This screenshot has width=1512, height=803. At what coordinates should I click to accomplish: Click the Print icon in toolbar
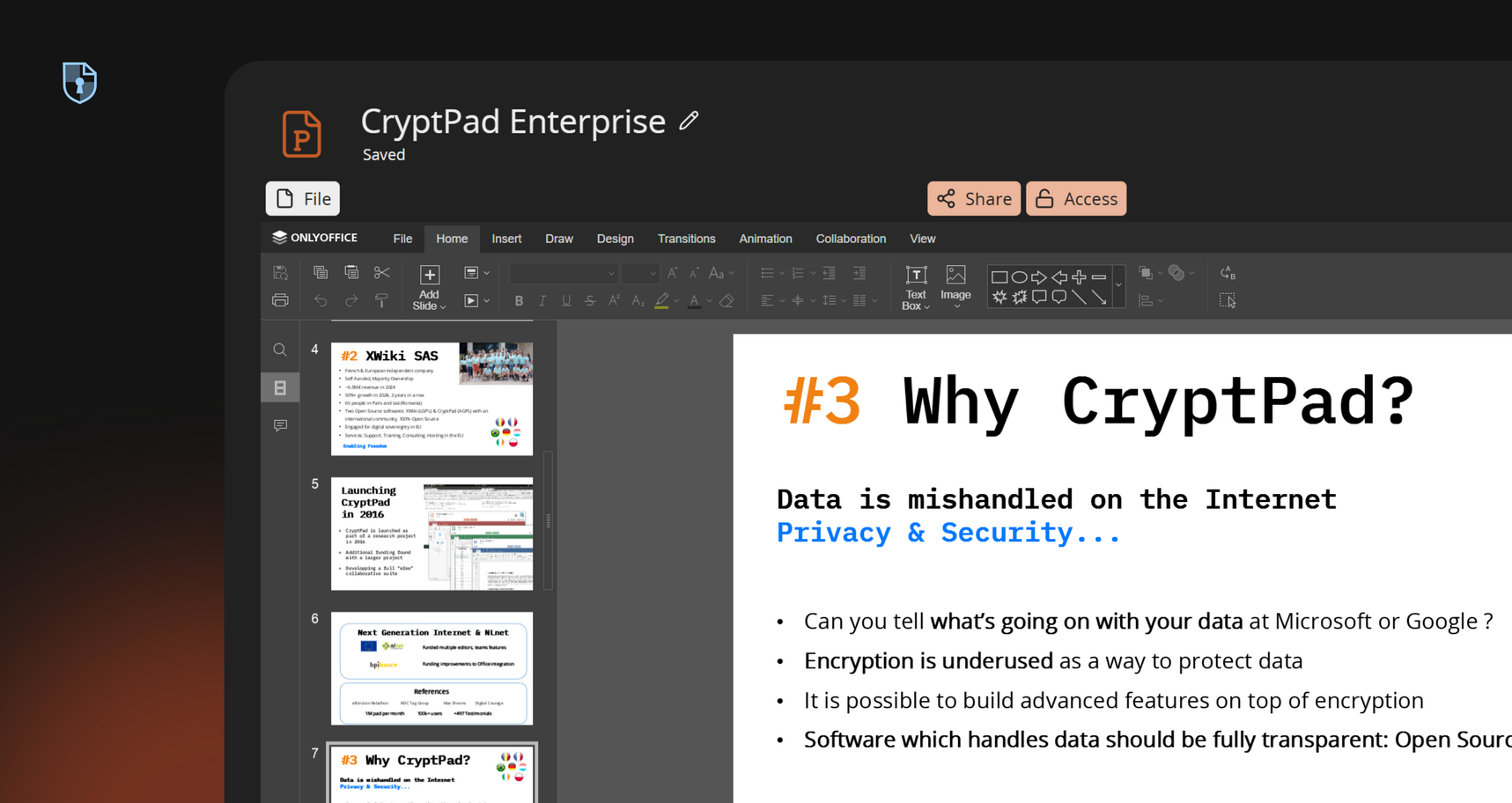pos(280,300)
